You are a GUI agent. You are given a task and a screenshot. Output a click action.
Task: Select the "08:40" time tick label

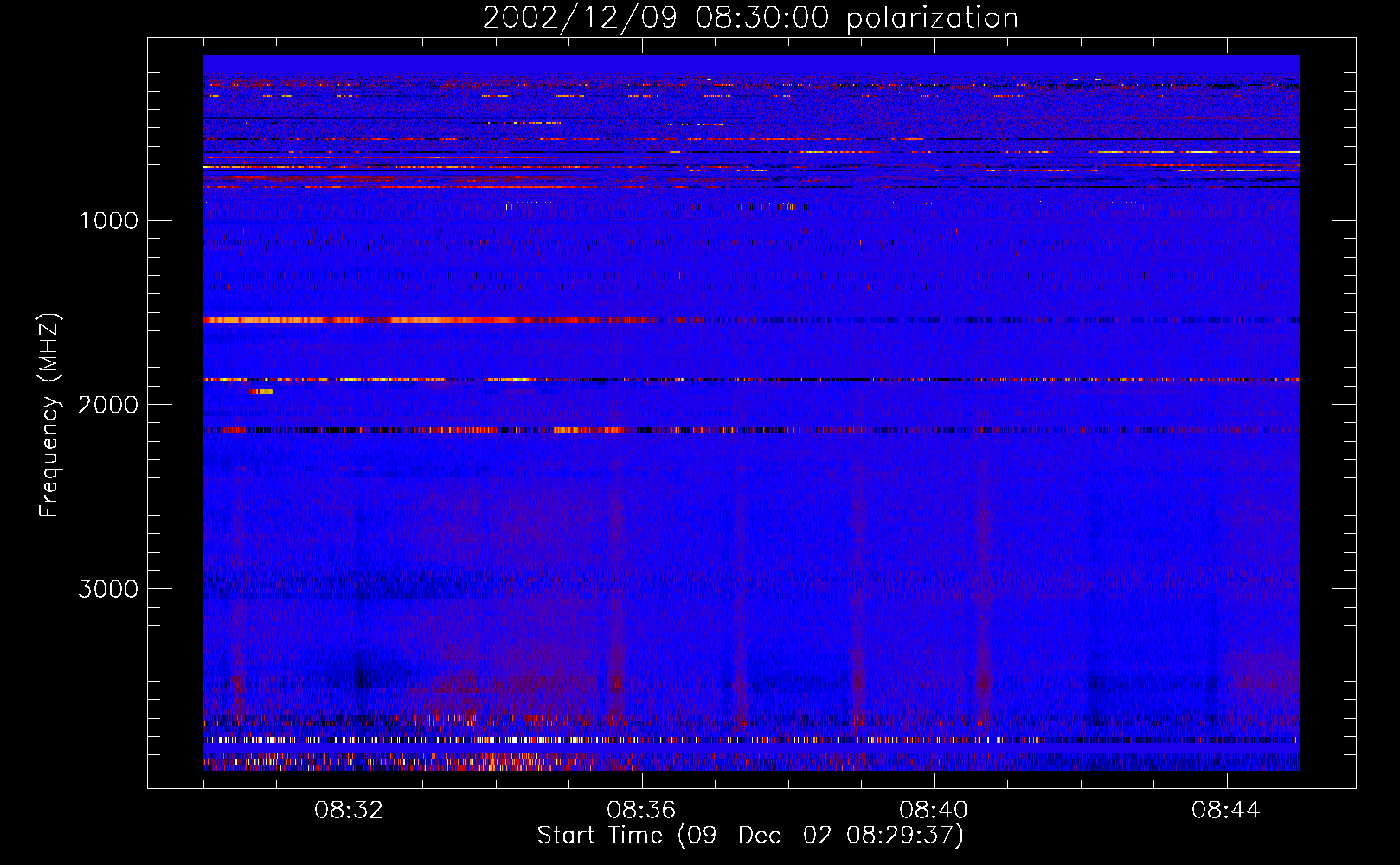click(934, 811)
